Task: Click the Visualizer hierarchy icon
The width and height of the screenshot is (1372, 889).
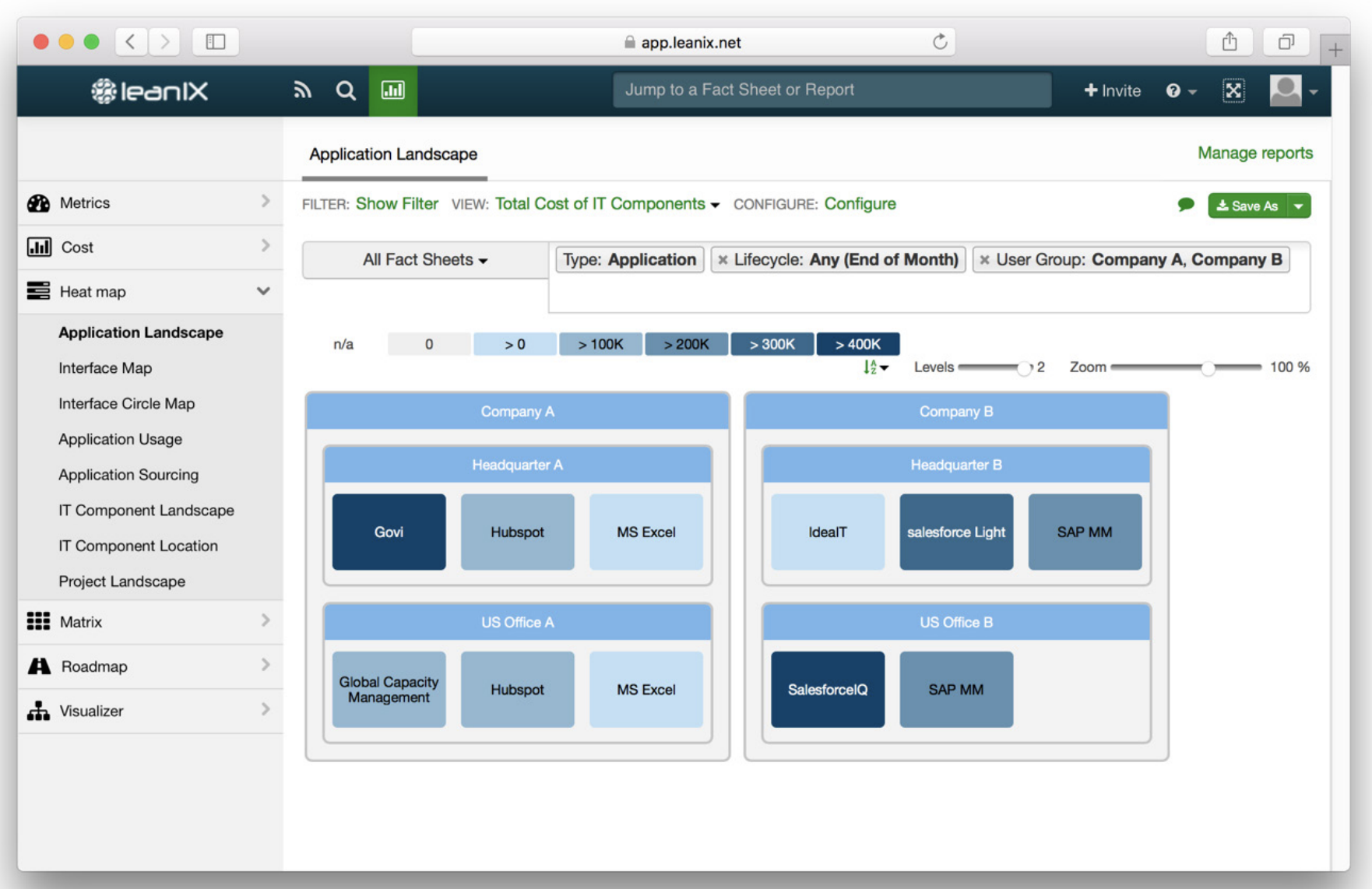Action: coord(38,711)
